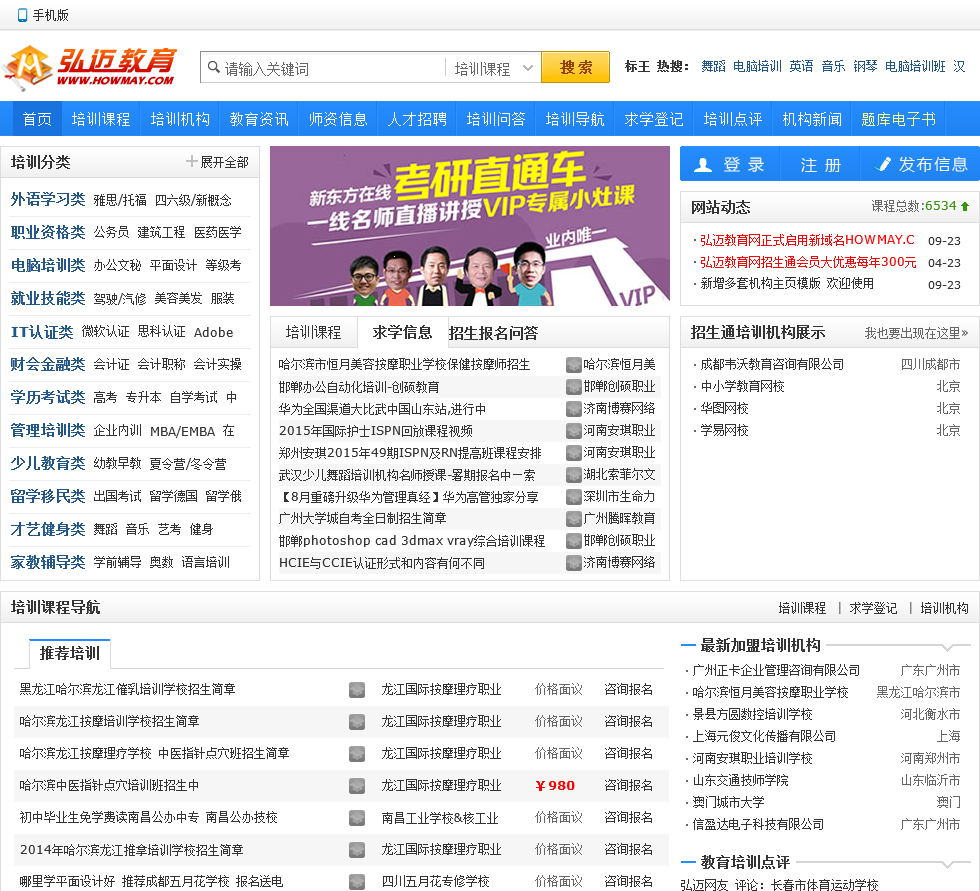Go to 首页 in the navigation bar
980x891 pixels.
click(x=38, y=119)
